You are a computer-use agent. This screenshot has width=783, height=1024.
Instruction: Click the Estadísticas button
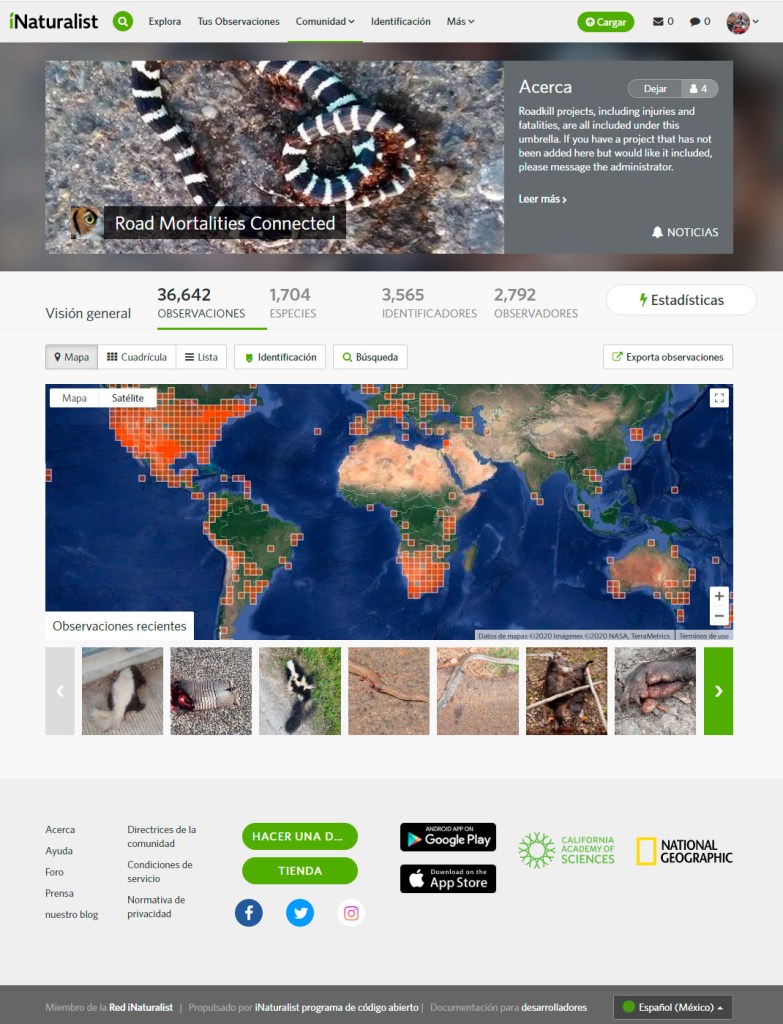[x=681, y=300]
